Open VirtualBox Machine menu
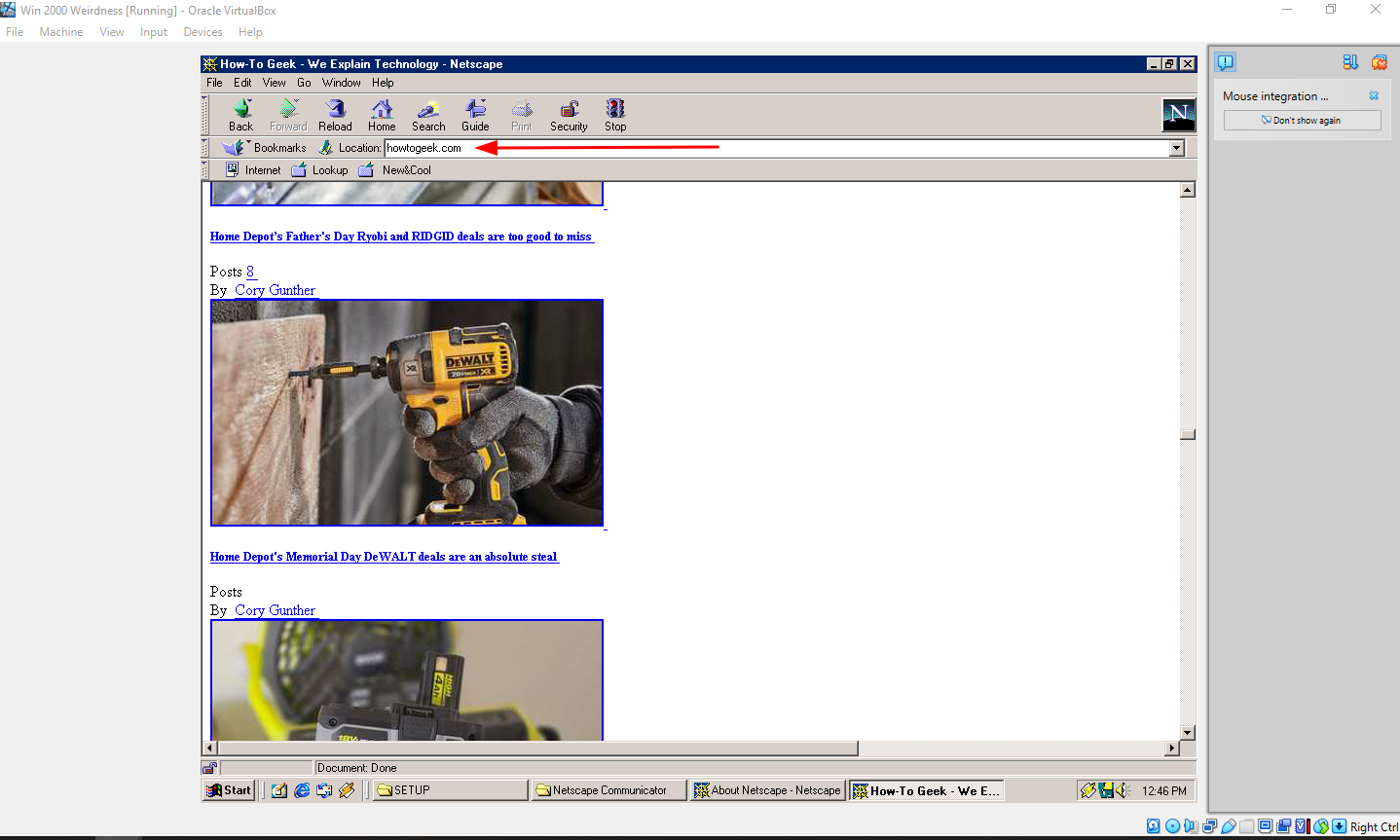1400x840 pixels. 61,32
